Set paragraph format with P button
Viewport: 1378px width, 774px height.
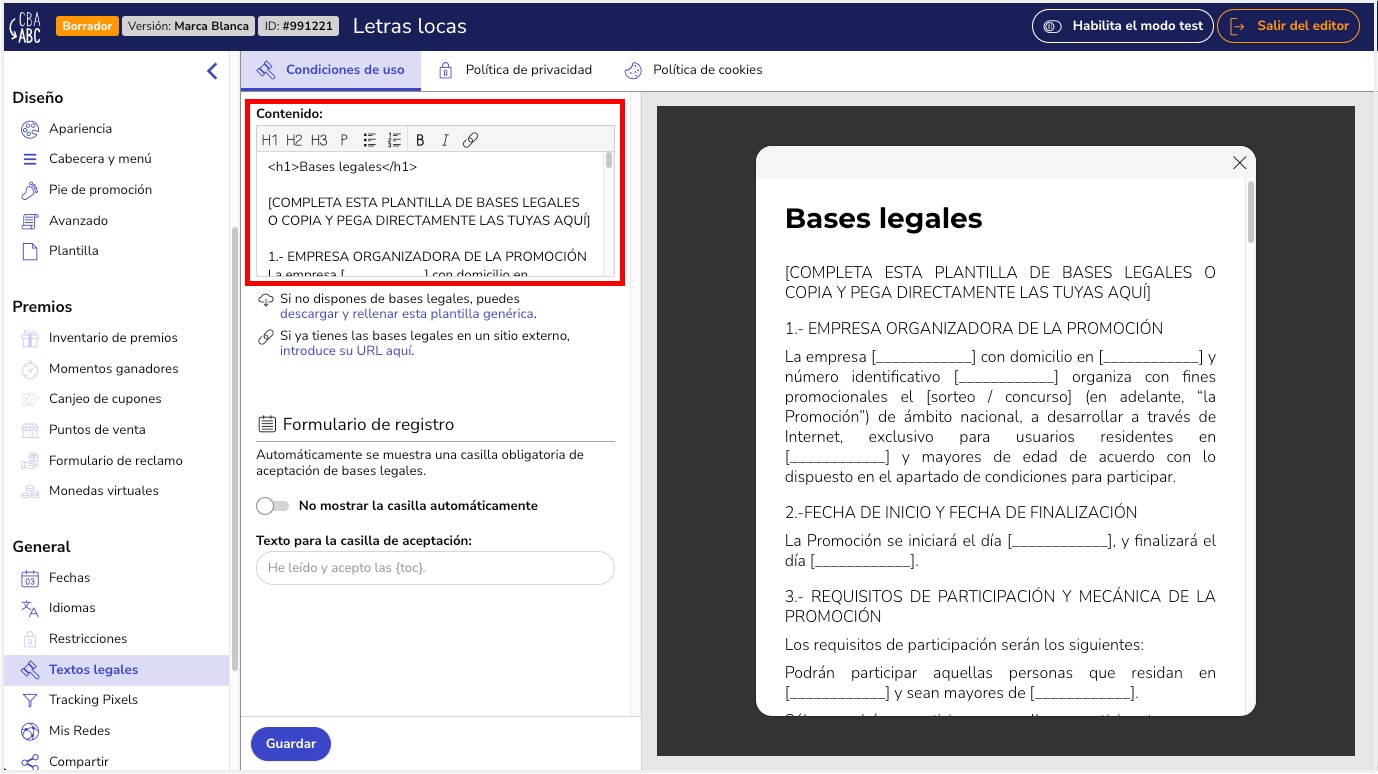click(344, 140)
